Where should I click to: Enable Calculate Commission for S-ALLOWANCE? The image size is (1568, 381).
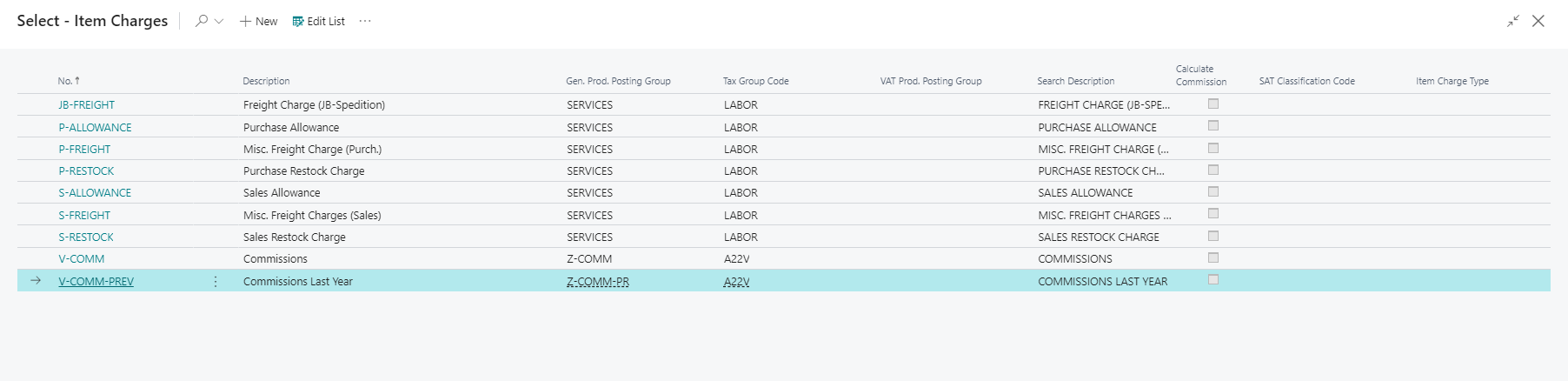click(1213, 191)
